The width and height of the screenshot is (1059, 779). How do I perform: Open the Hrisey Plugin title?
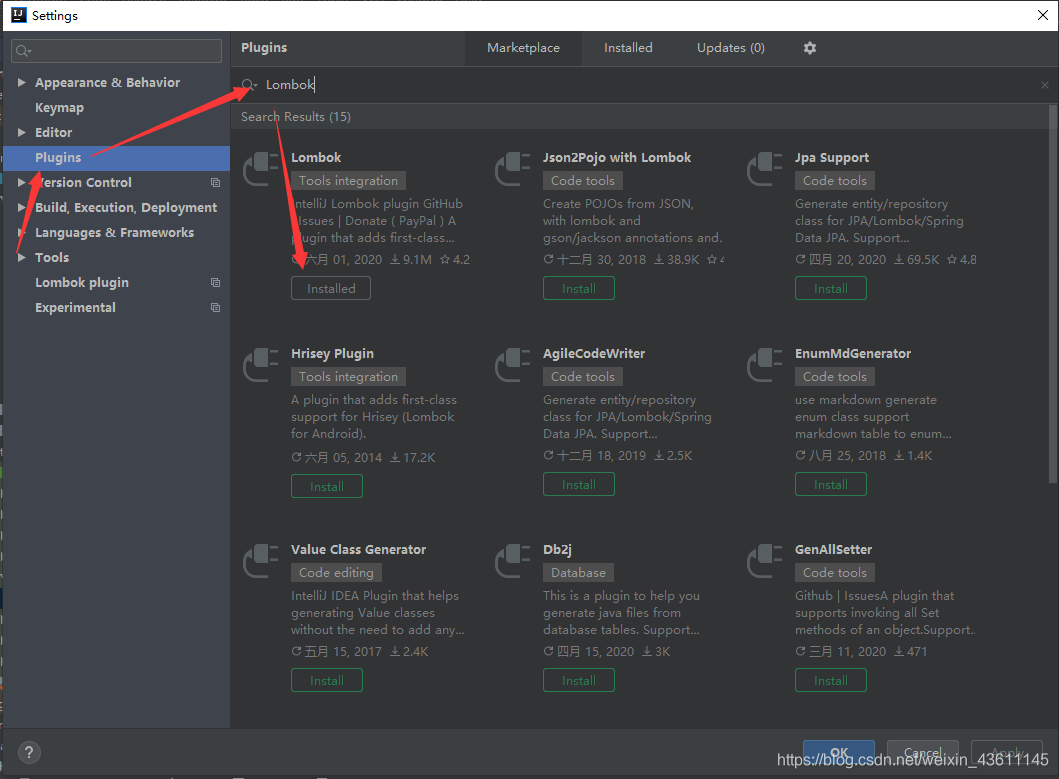pos(332,353)
